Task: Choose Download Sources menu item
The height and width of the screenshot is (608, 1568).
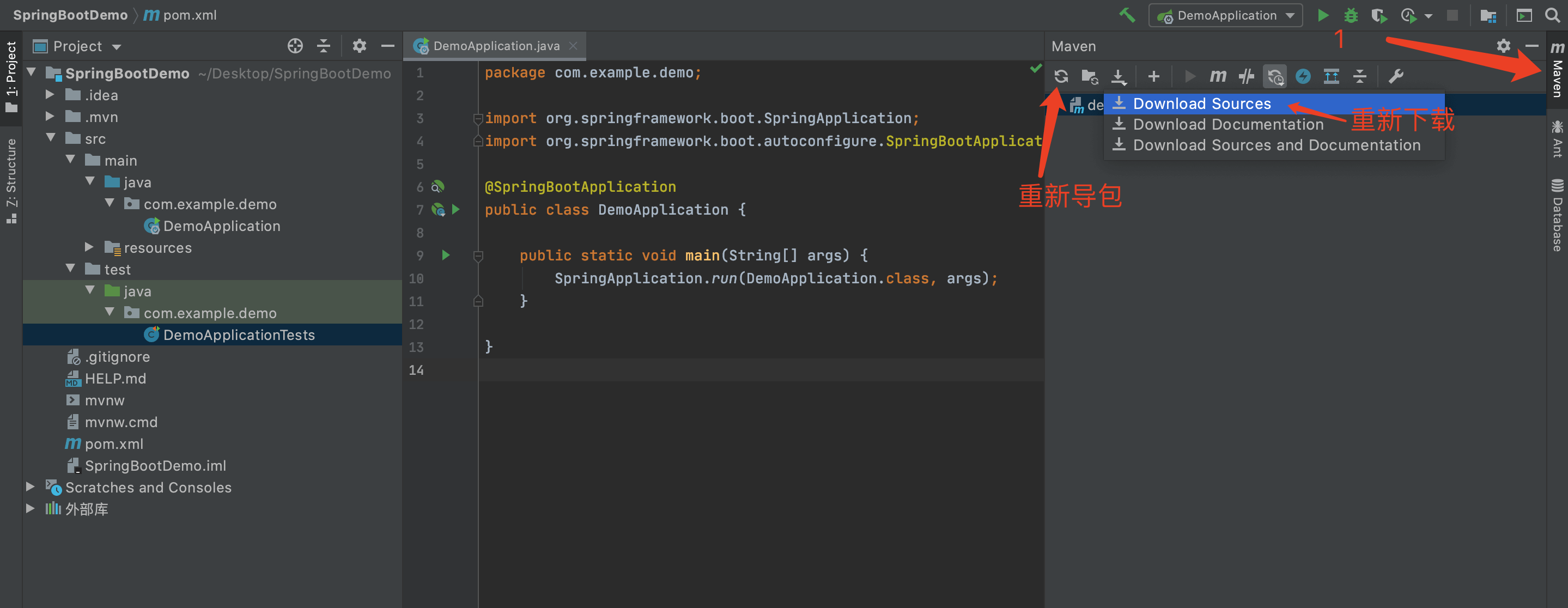Action: pos(1273,104)
